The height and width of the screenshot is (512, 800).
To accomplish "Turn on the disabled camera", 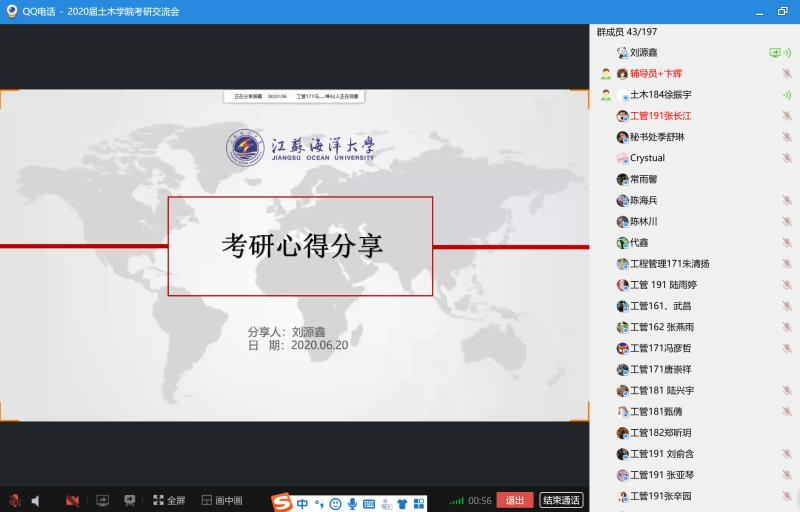I will [72, 500].
